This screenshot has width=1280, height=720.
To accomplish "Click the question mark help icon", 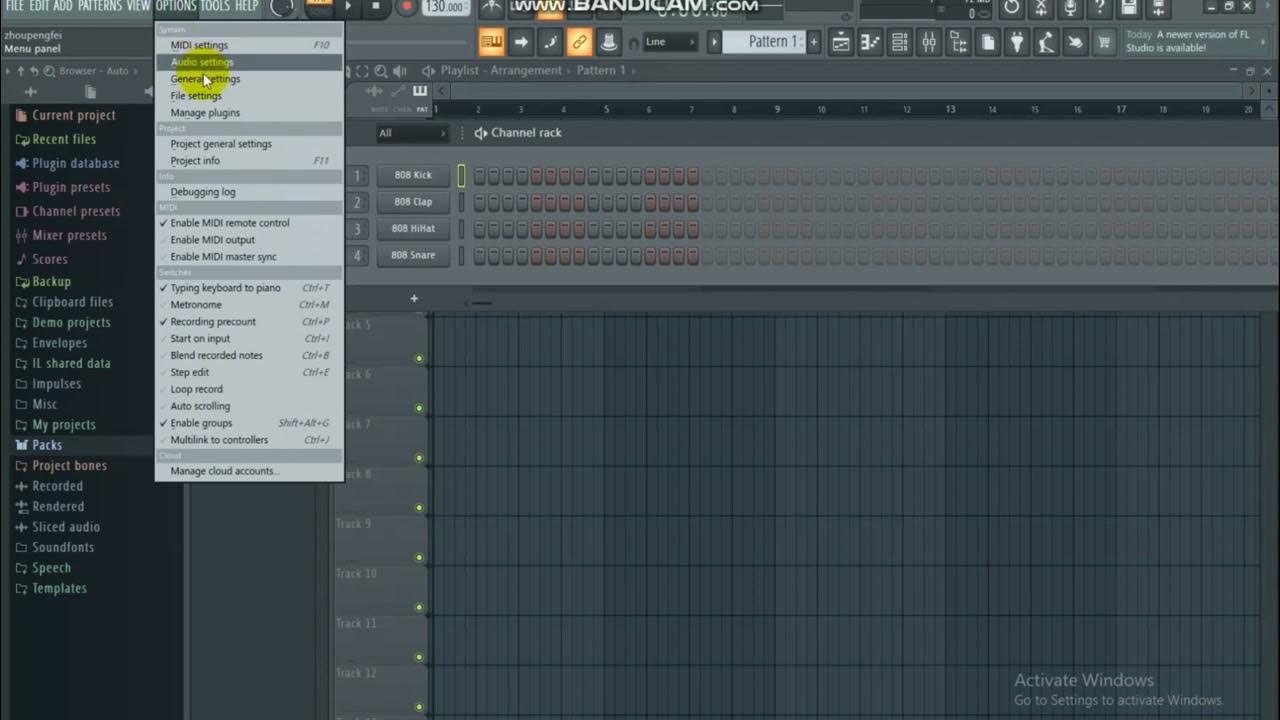I will pos(1100,8).
